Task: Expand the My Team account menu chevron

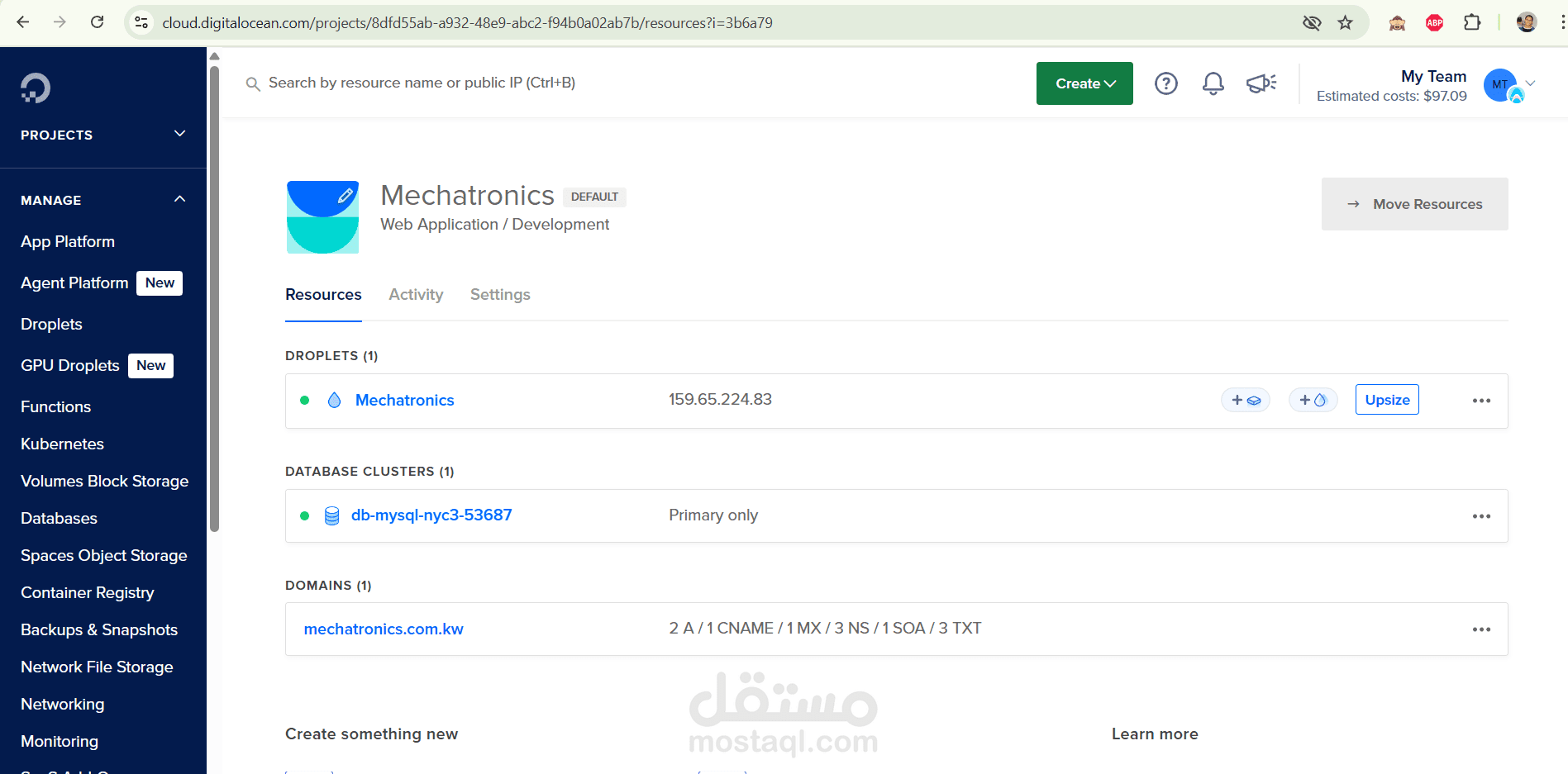Action: tap(1531, 83)
